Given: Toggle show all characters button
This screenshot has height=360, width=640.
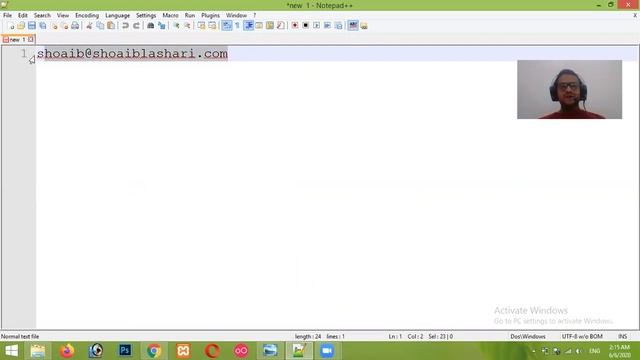Looking at the screenshot, I should [237, 26].
